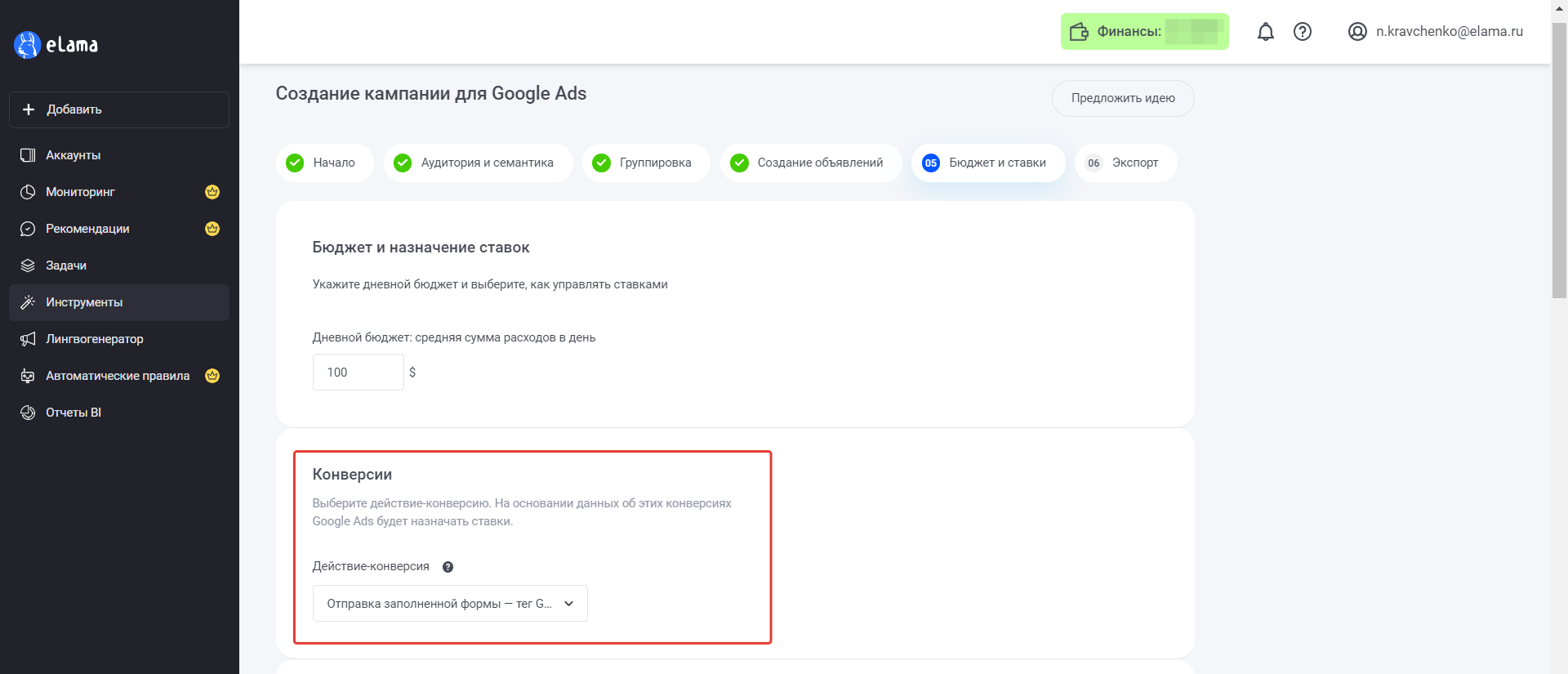Go to Создание объявлений step
Image resolution: width=1568 pixels, height=674 pixels.
(811, 163)
